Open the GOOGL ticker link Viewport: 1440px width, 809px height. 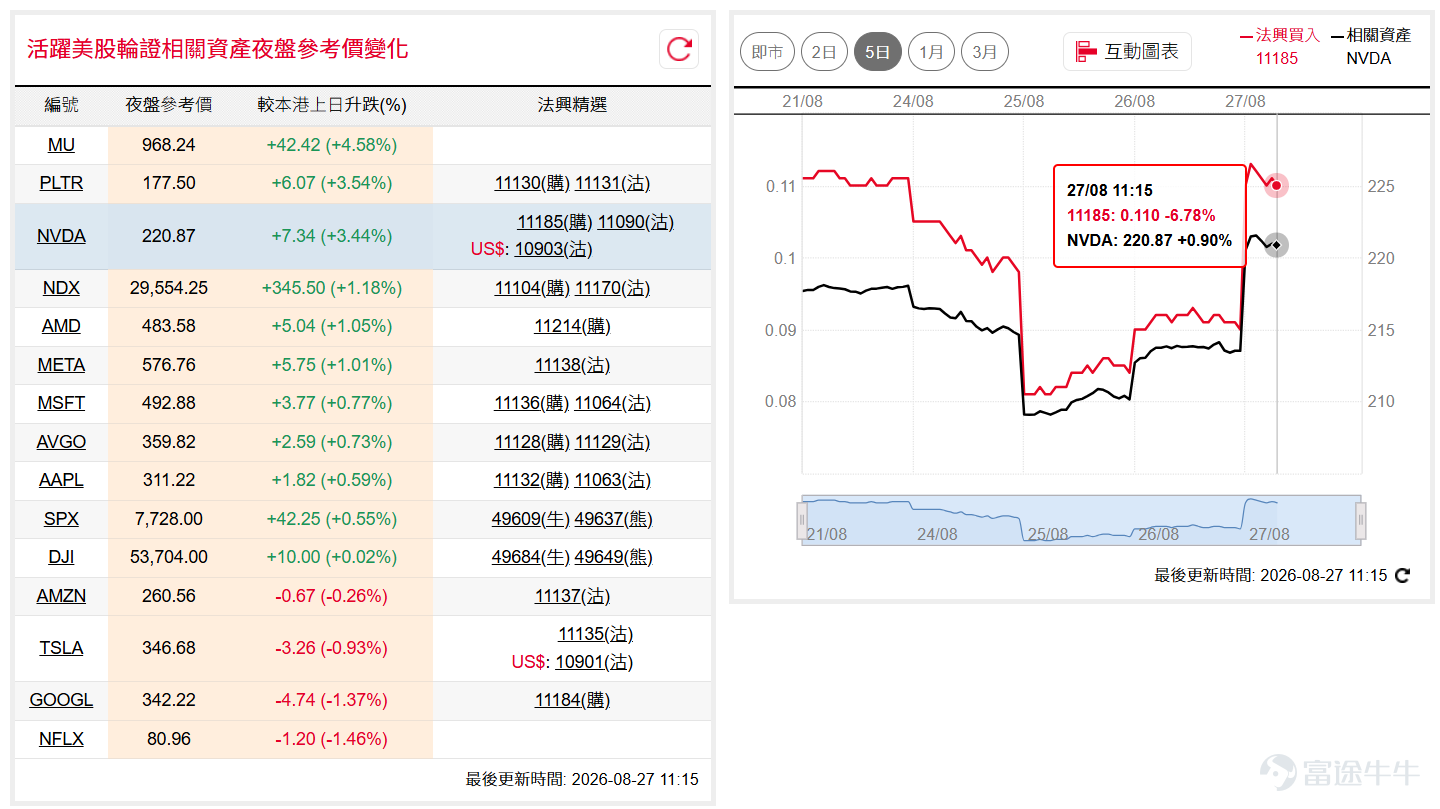tap(61, 700)
